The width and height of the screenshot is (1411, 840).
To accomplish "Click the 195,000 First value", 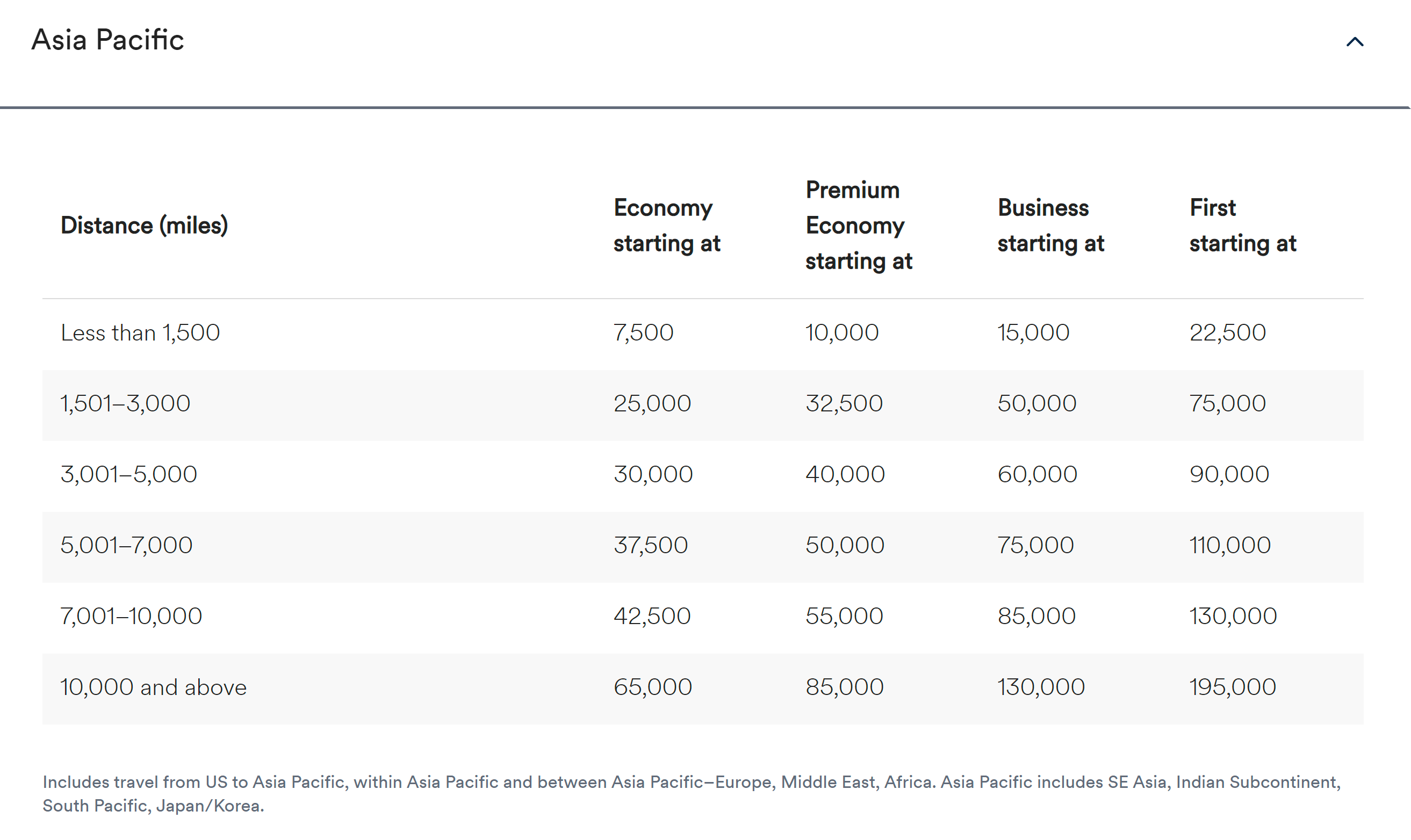I will 1232,687.
